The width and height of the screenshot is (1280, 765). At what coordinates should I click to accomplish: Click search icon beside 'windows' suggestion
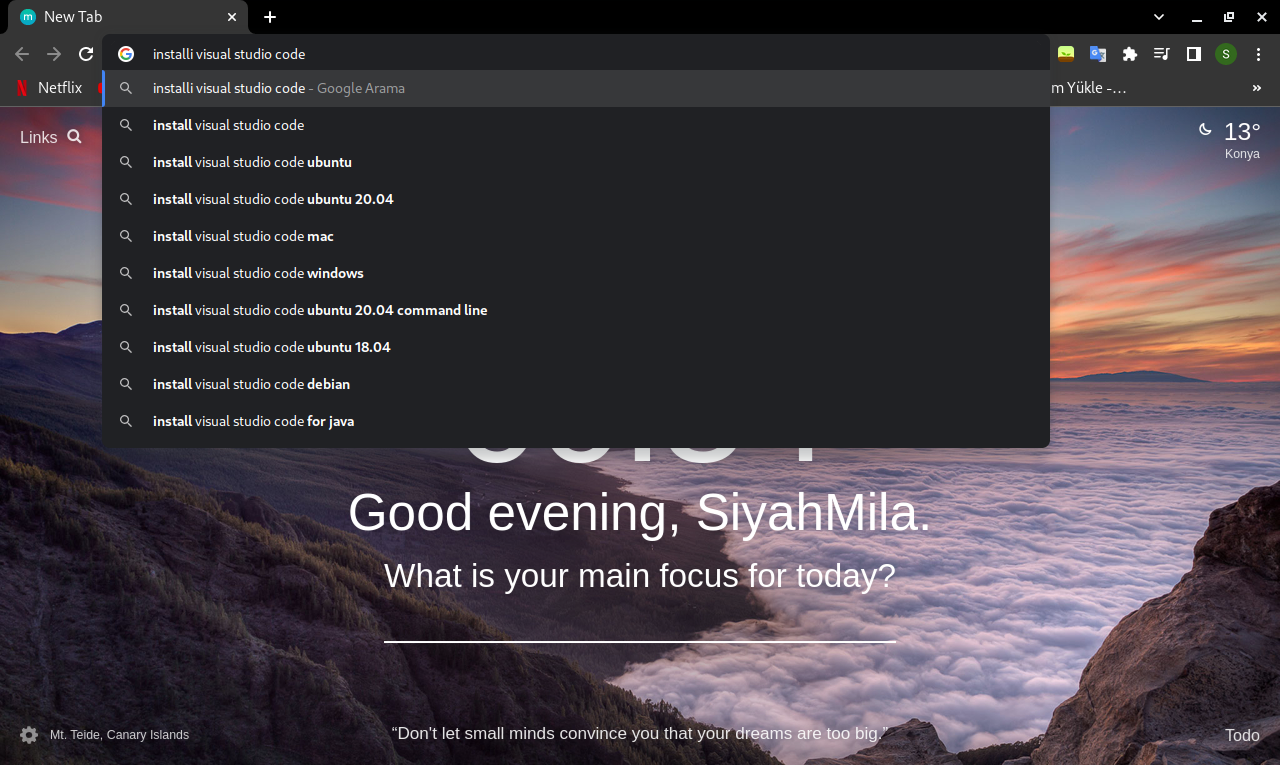(126, 273)
